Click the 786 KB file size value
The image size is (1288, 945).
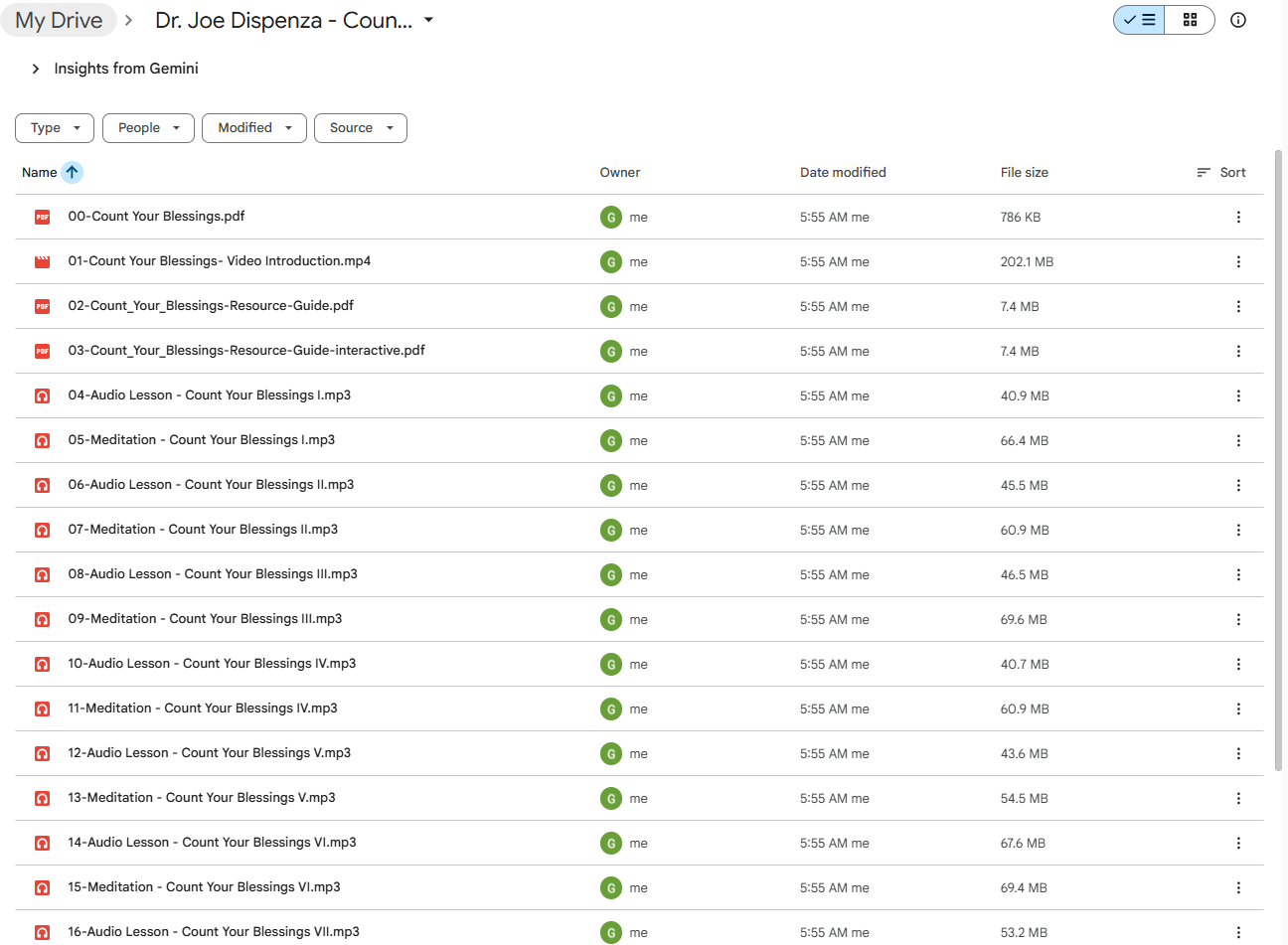(1021, 217)
